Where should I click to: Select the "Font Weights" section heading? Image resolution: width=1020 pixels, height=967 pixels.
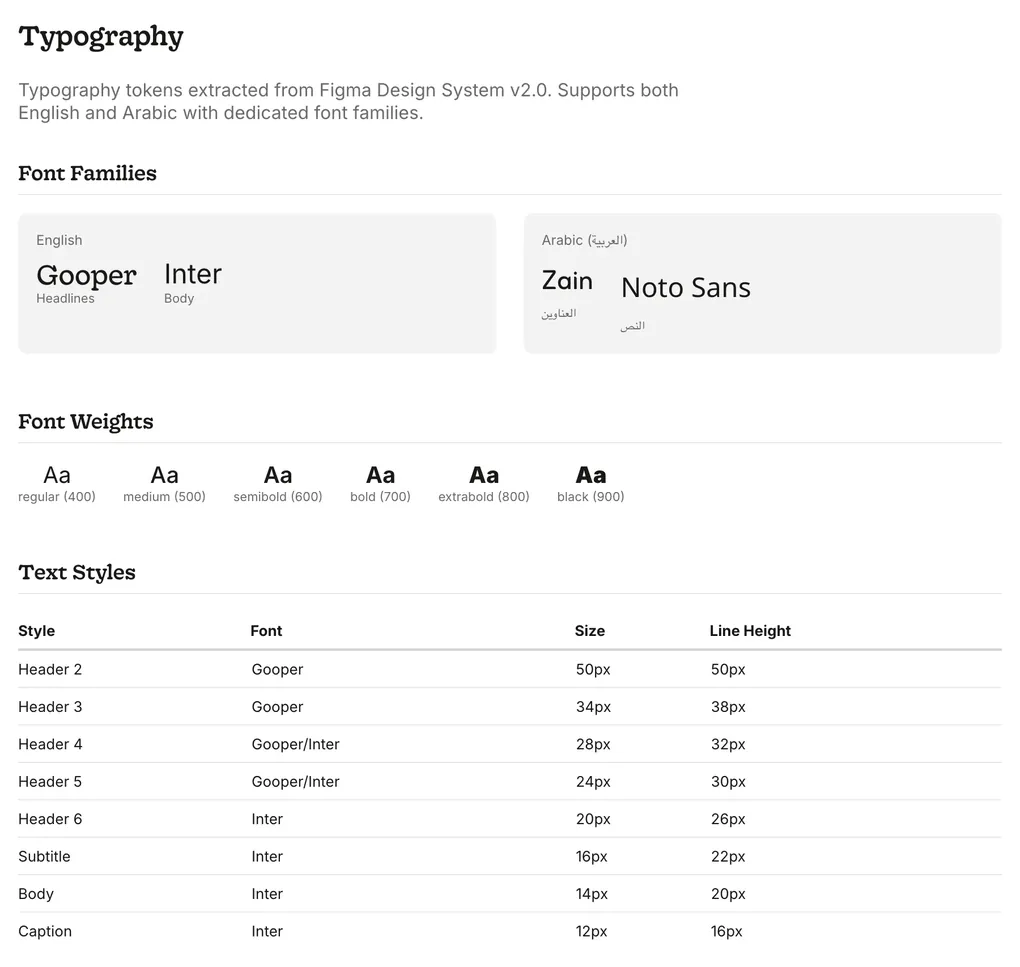pyautogui.click(x=86, y=421)
